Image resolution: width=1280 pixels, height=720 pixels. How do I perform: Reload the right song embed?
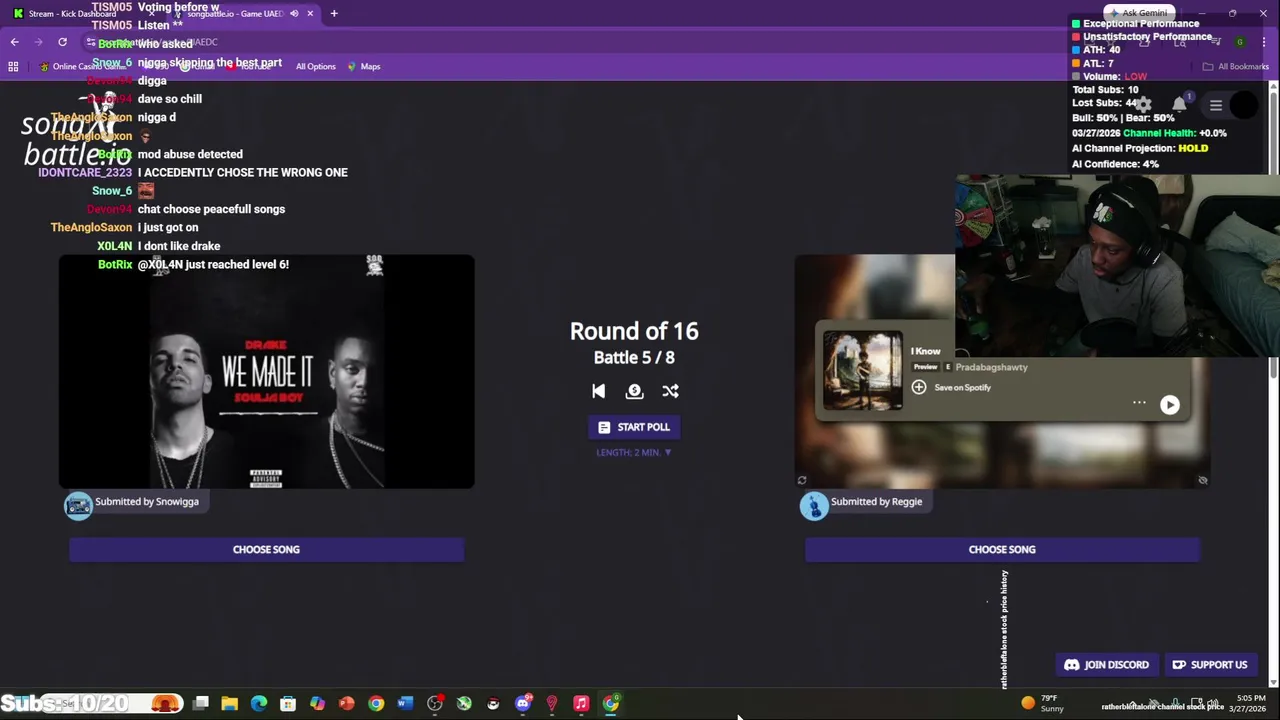pos(802,481)
